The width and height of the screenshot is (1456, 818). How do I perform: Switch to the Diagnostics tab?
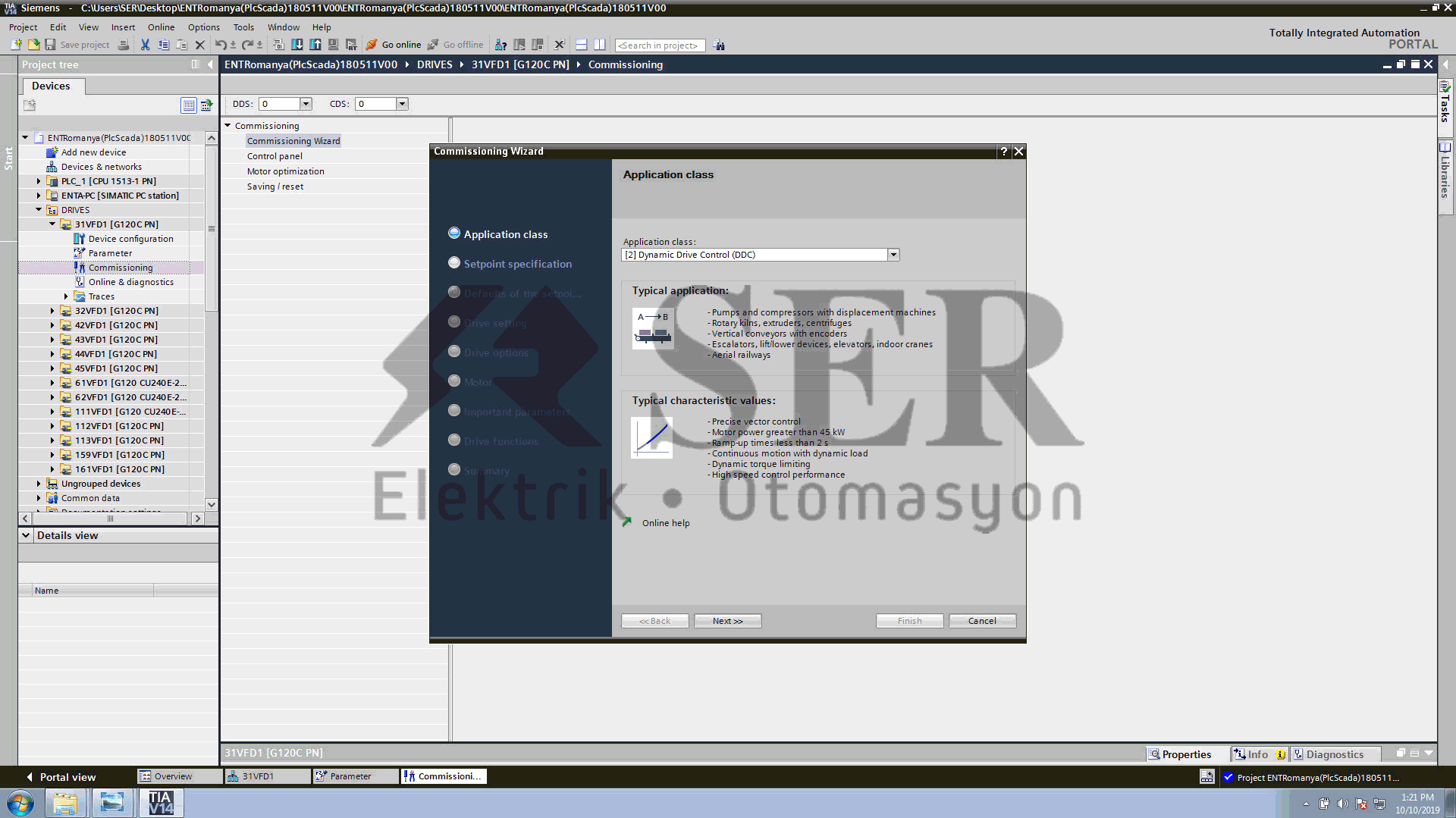tap(1335, 754)
